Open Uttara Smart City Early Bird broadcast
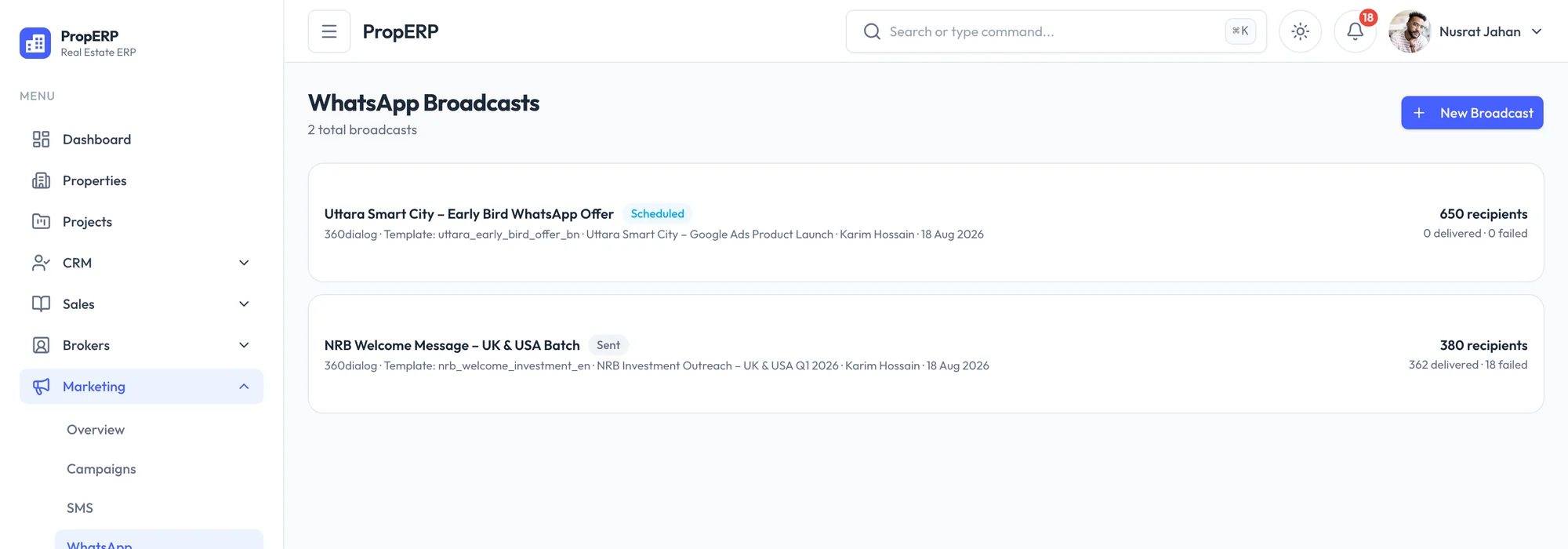This screenshot has height=549, width=1568. click(x=926, y=223)
